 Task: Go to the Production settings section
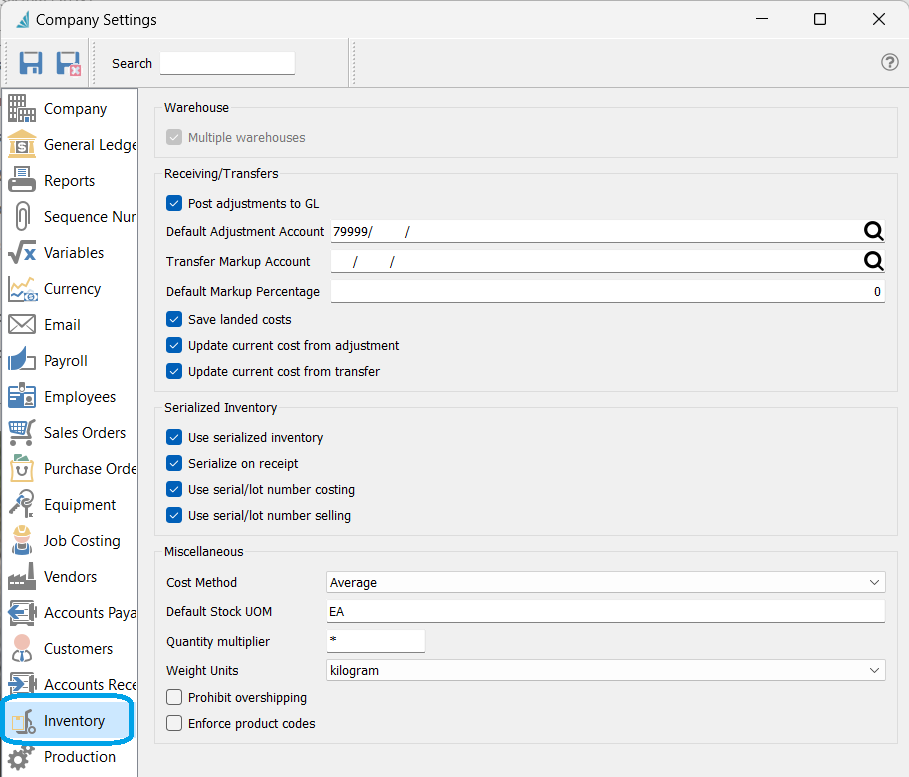click(70, 757)
